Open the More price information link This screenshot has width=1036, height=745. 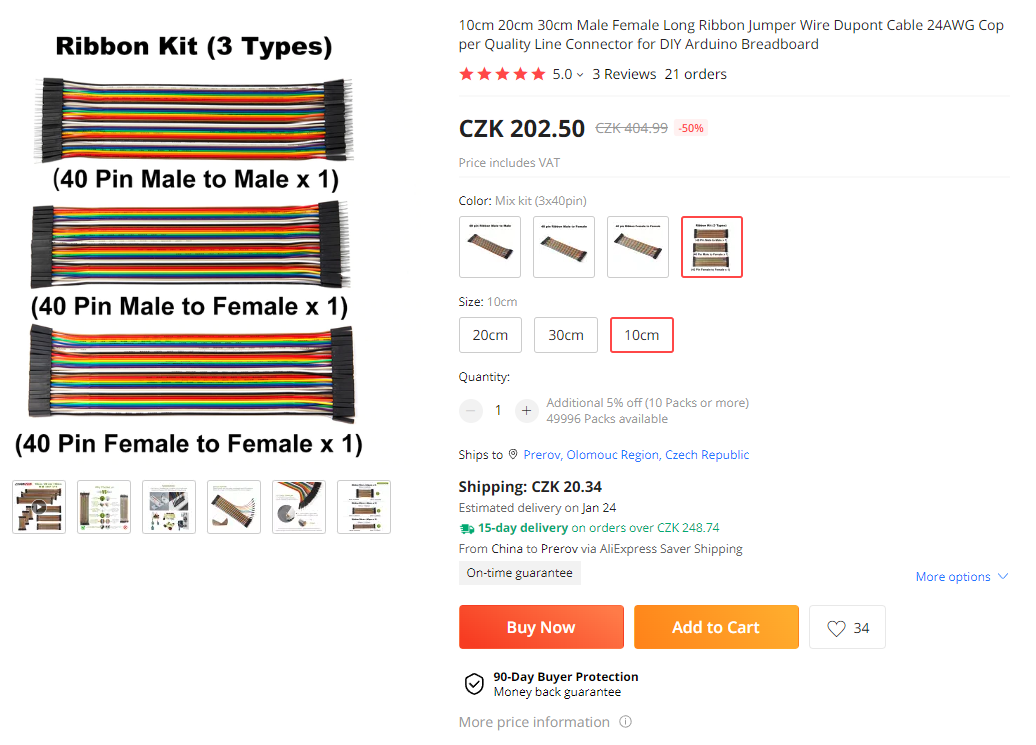coord(534,722)
